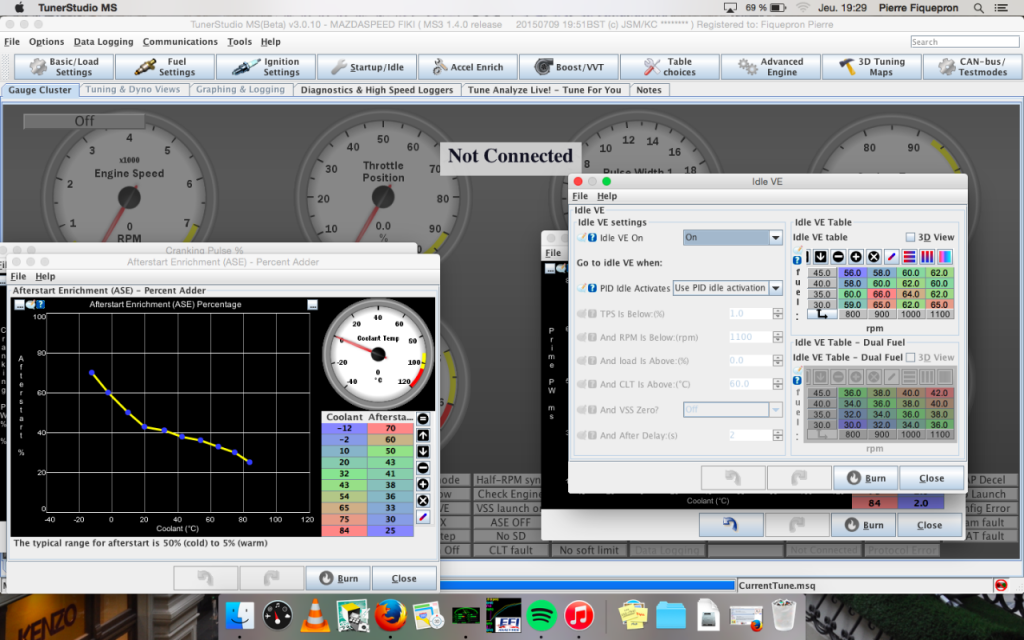Select afterstart value 70 cell in ASE table
Screen dimensions: 1024x640
tap(391, 428)
